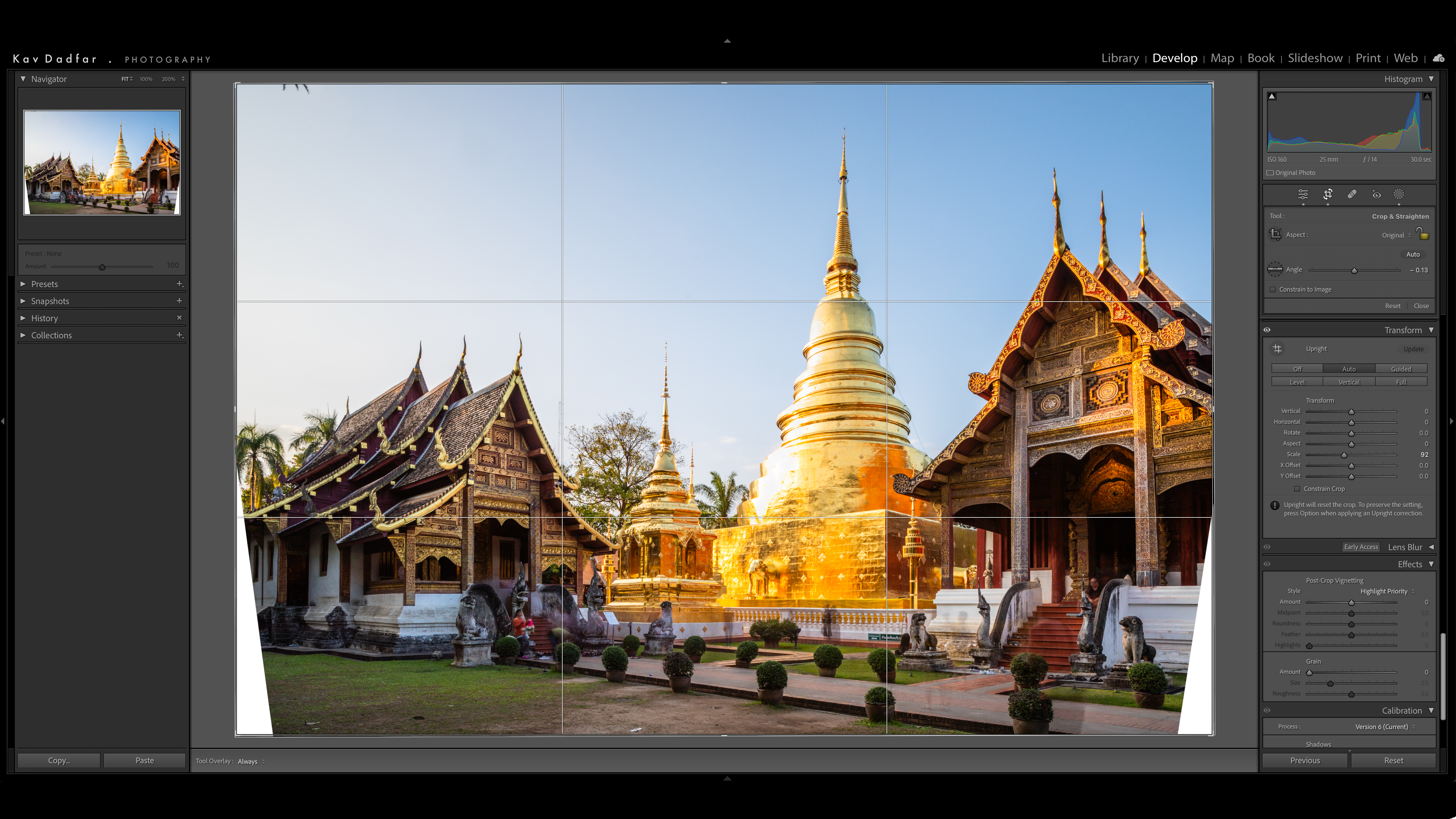Collapse the Histogram panel
Screen dimensions: 1456x819
[1431, 79]
